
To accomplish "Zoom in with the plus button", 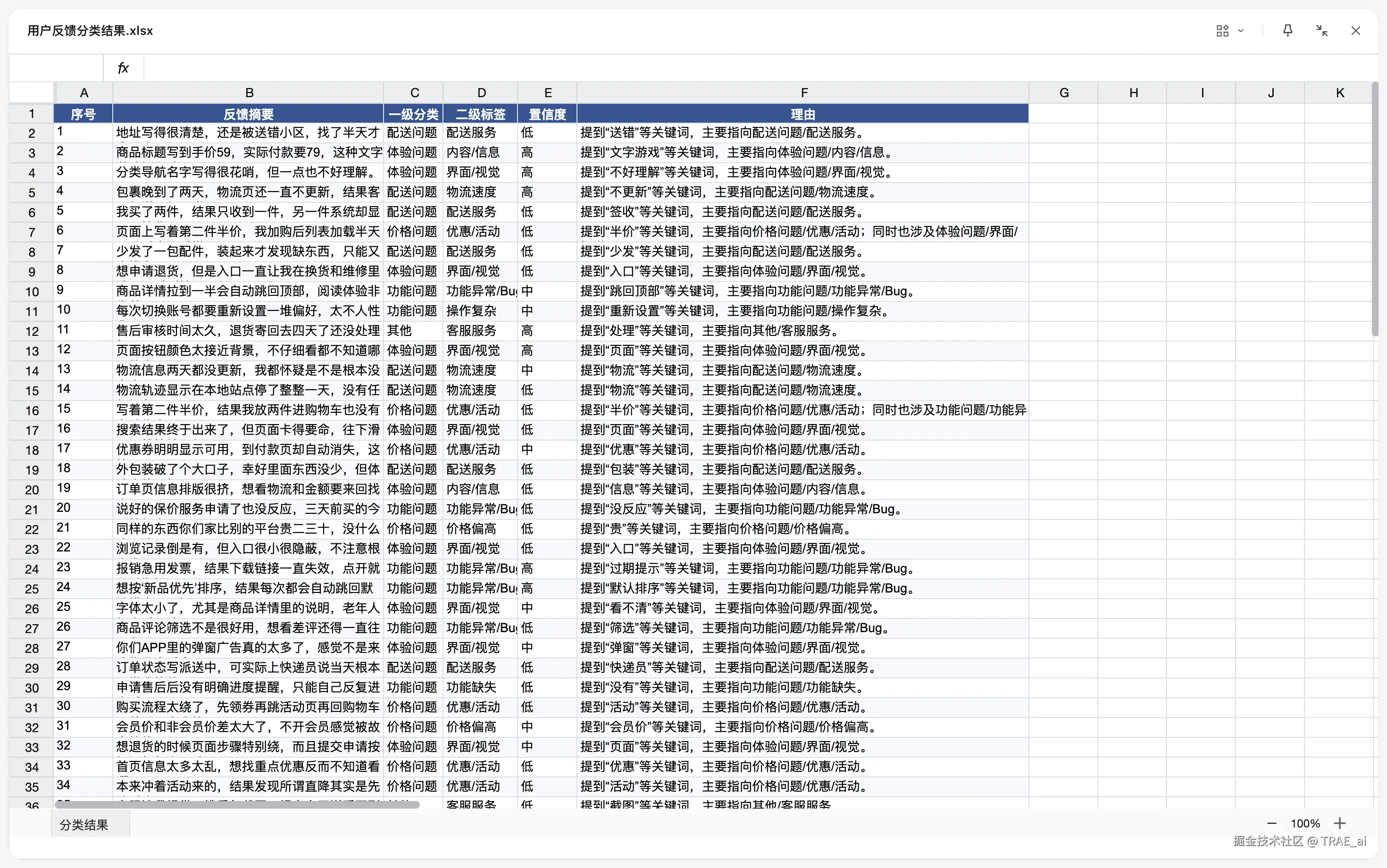I will (1339, 823).
